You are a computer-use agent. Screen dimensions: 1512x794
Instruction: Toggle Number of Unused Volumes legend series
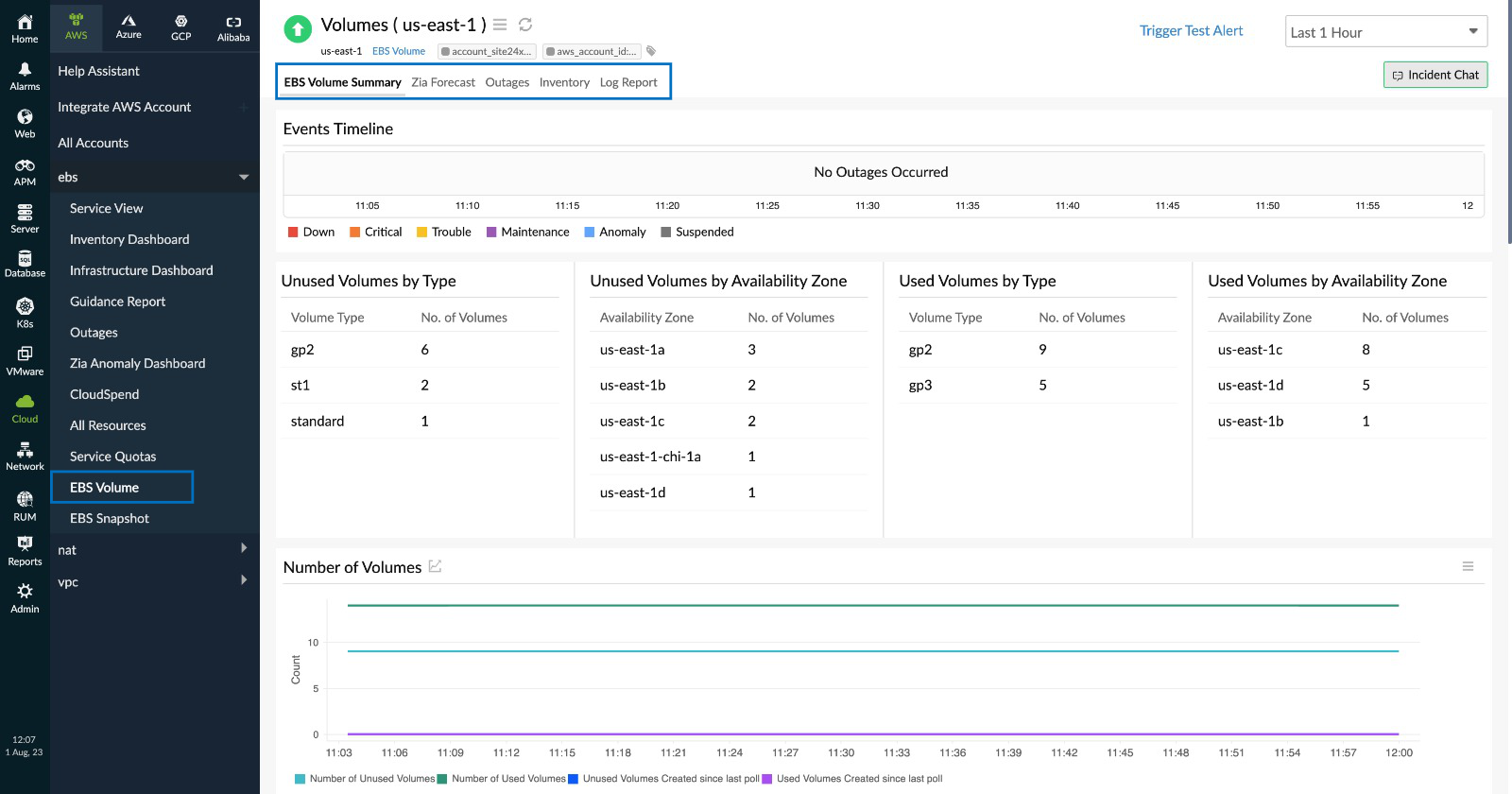tap(365, 779)
